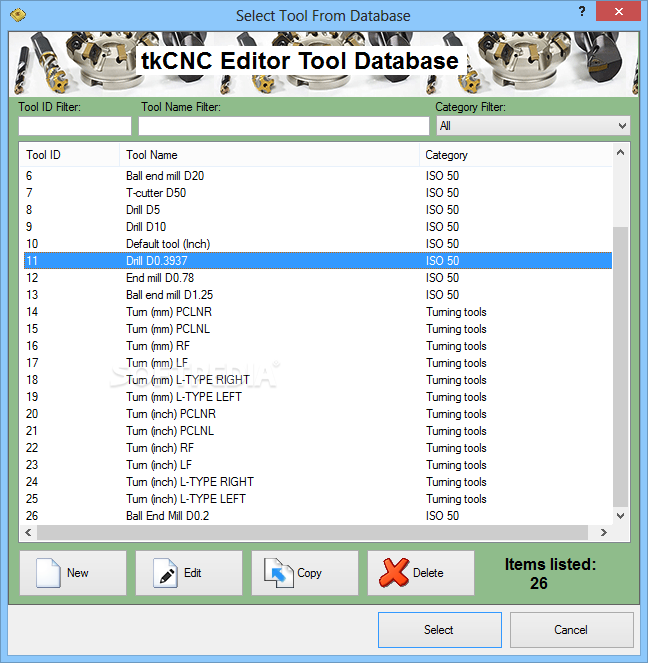Select row 'Drill D10'

(x=318, y=227)
